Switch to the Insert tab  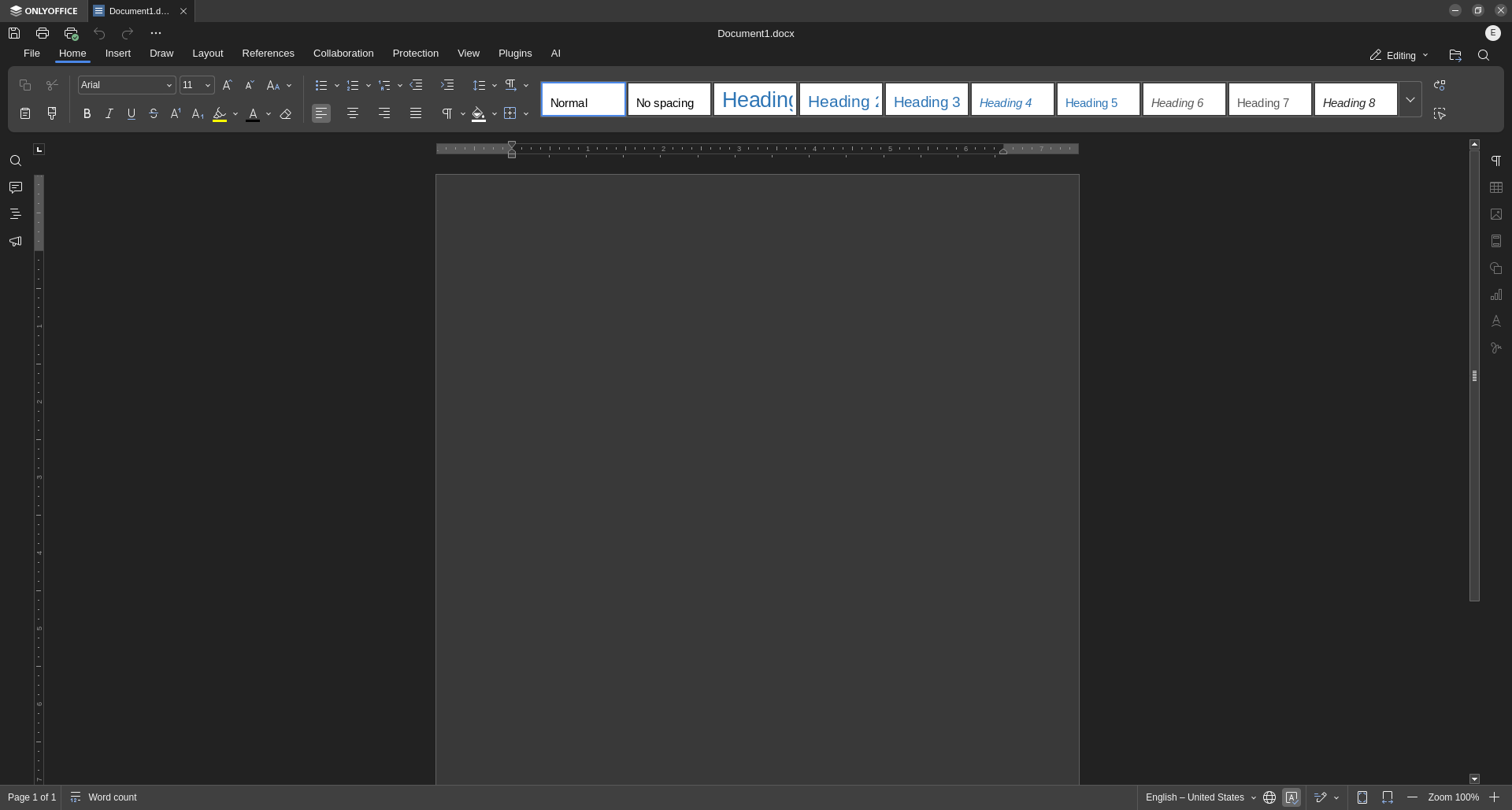[118, 54]
